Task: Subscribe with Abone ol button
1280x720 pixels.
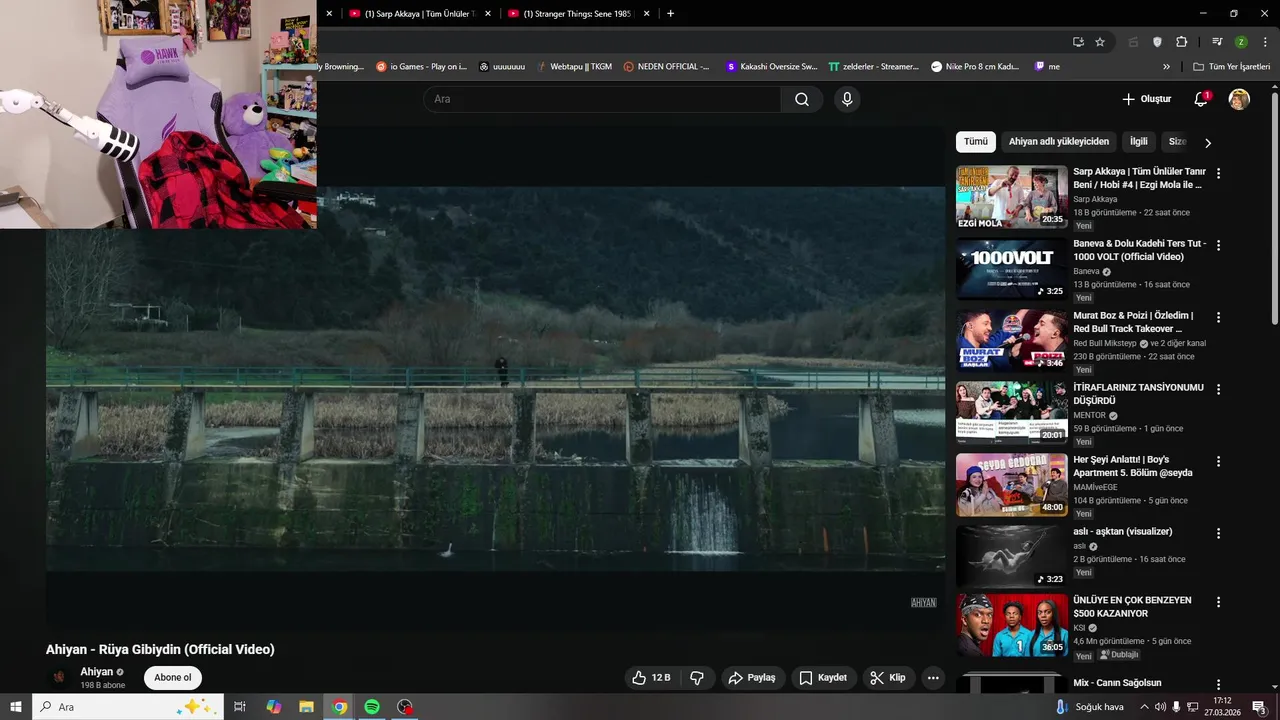Action: click(173, 678)
